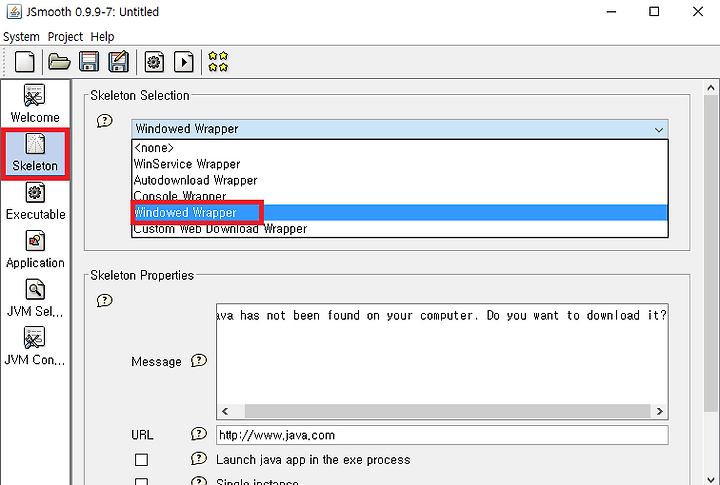Choose highlighted Windowed Wrapper list entry
720x485 pixels.
(399, 213)
